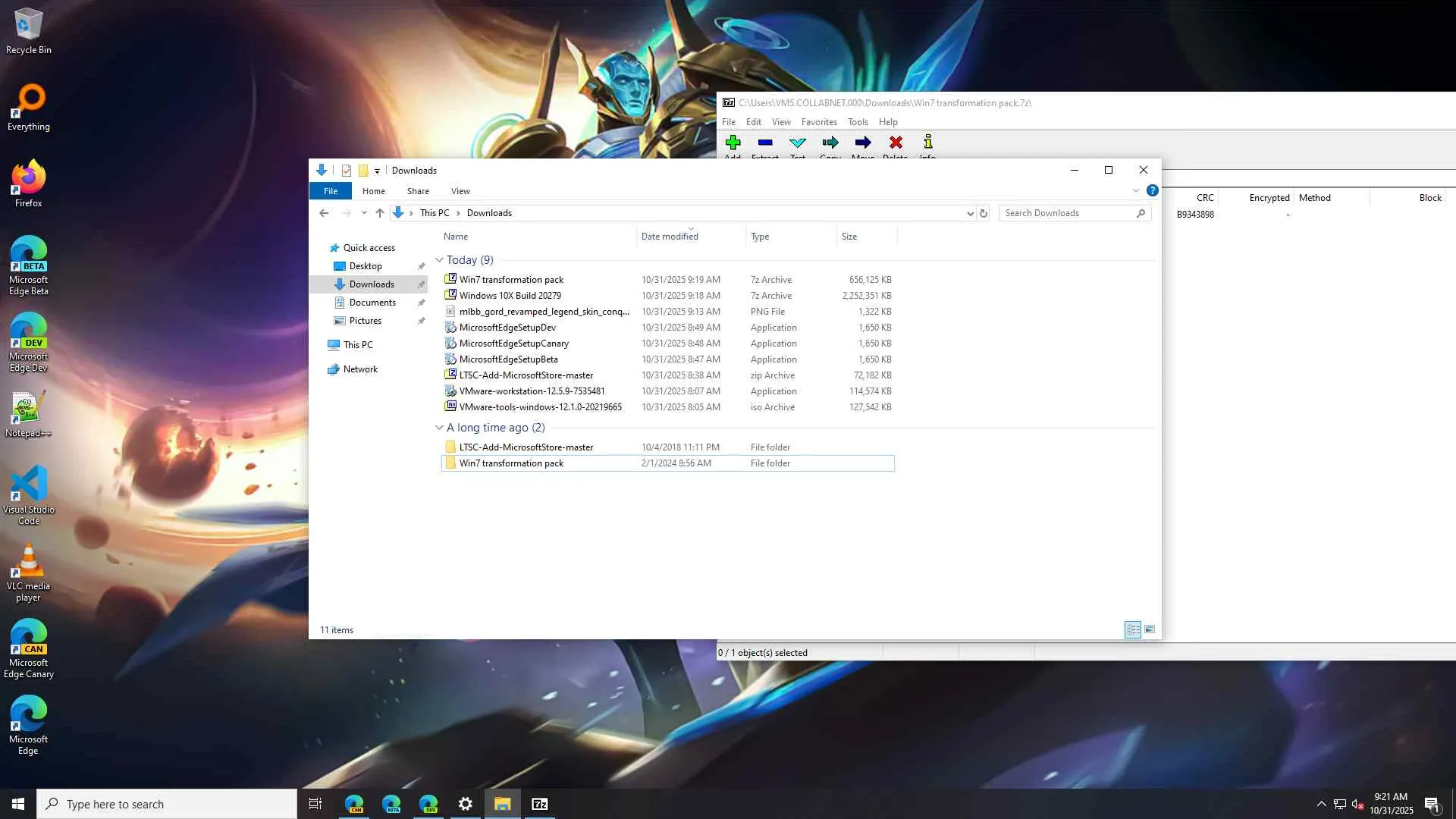1456x819 pixels.
Task: Collapse the Today (9) group
Action: point(439,260)
